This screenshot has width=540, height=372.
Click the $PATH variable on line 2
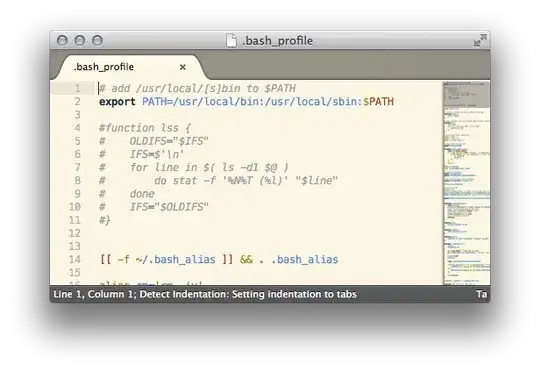point(378,102)
